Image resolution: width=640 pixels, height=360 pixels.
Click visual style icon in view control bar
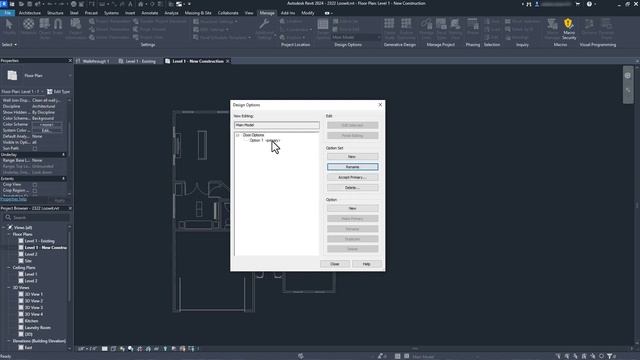pyautogui.click(x=113, y=349)
